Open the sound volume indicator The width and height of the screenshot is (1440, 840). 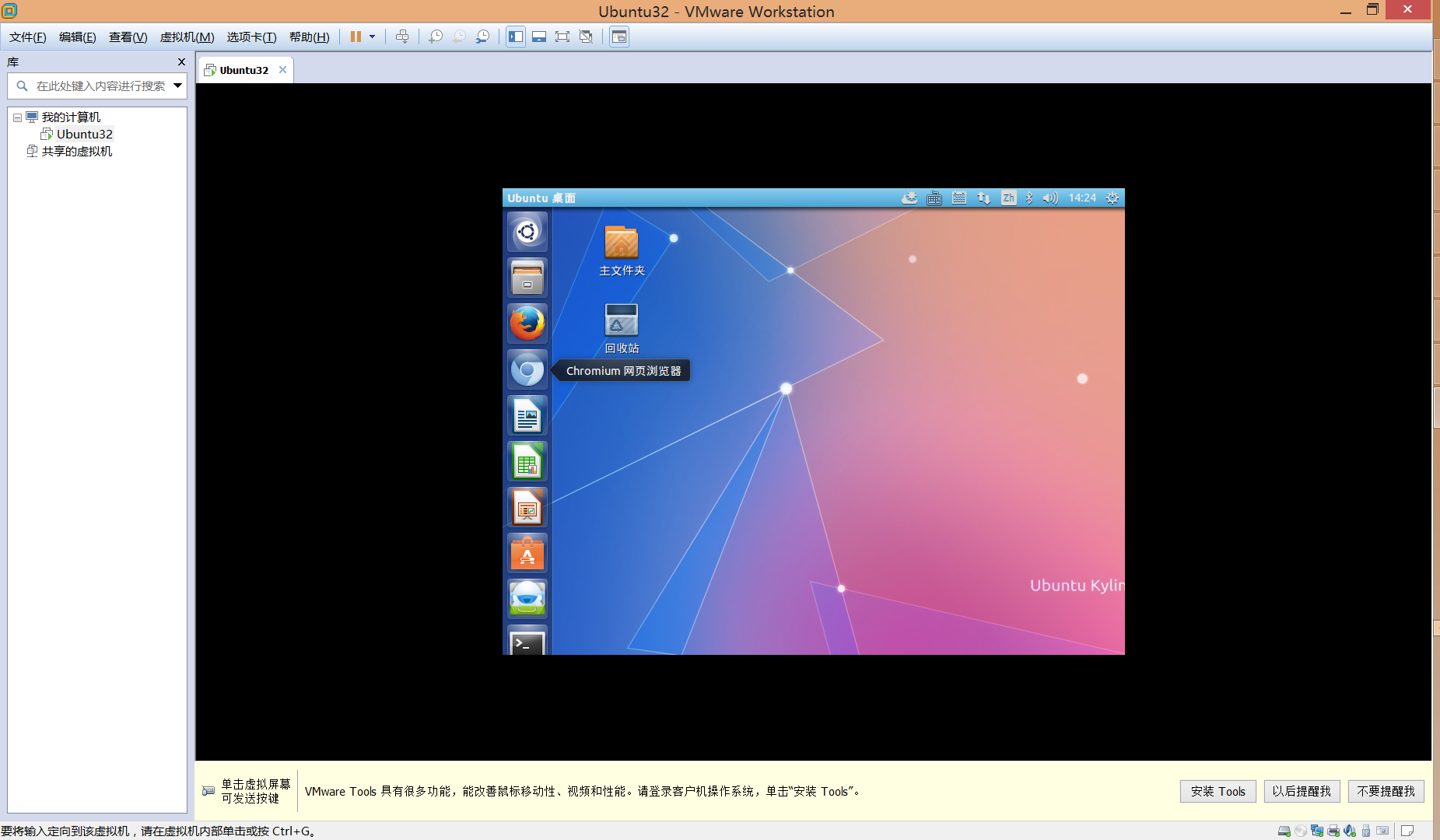click(x=1050, y=198)
